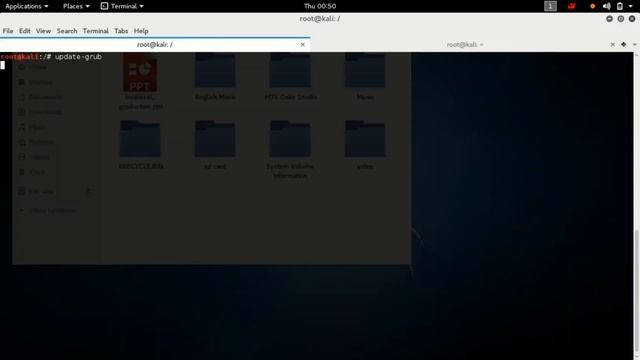Click the battery status icon
Screen dimensions: 640x360
pos(620,6)
